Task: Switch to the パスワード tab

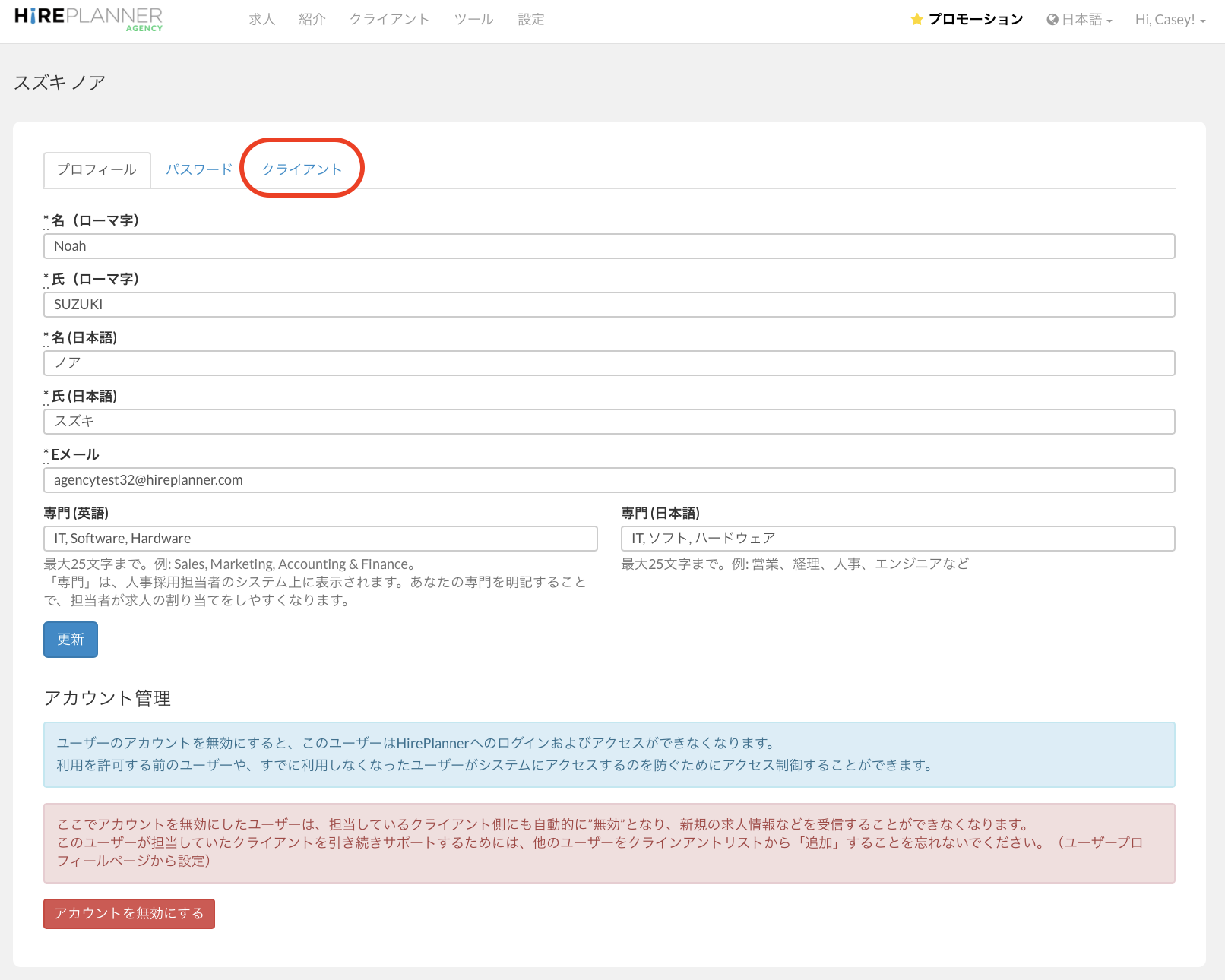Action: click(199, 169)
